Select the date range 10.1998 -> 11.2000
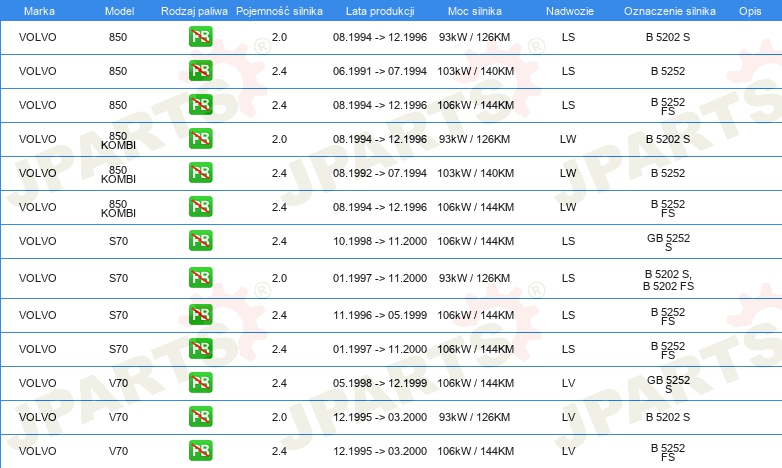This screenshot has width=782, height=468. (x=380, y=241)
